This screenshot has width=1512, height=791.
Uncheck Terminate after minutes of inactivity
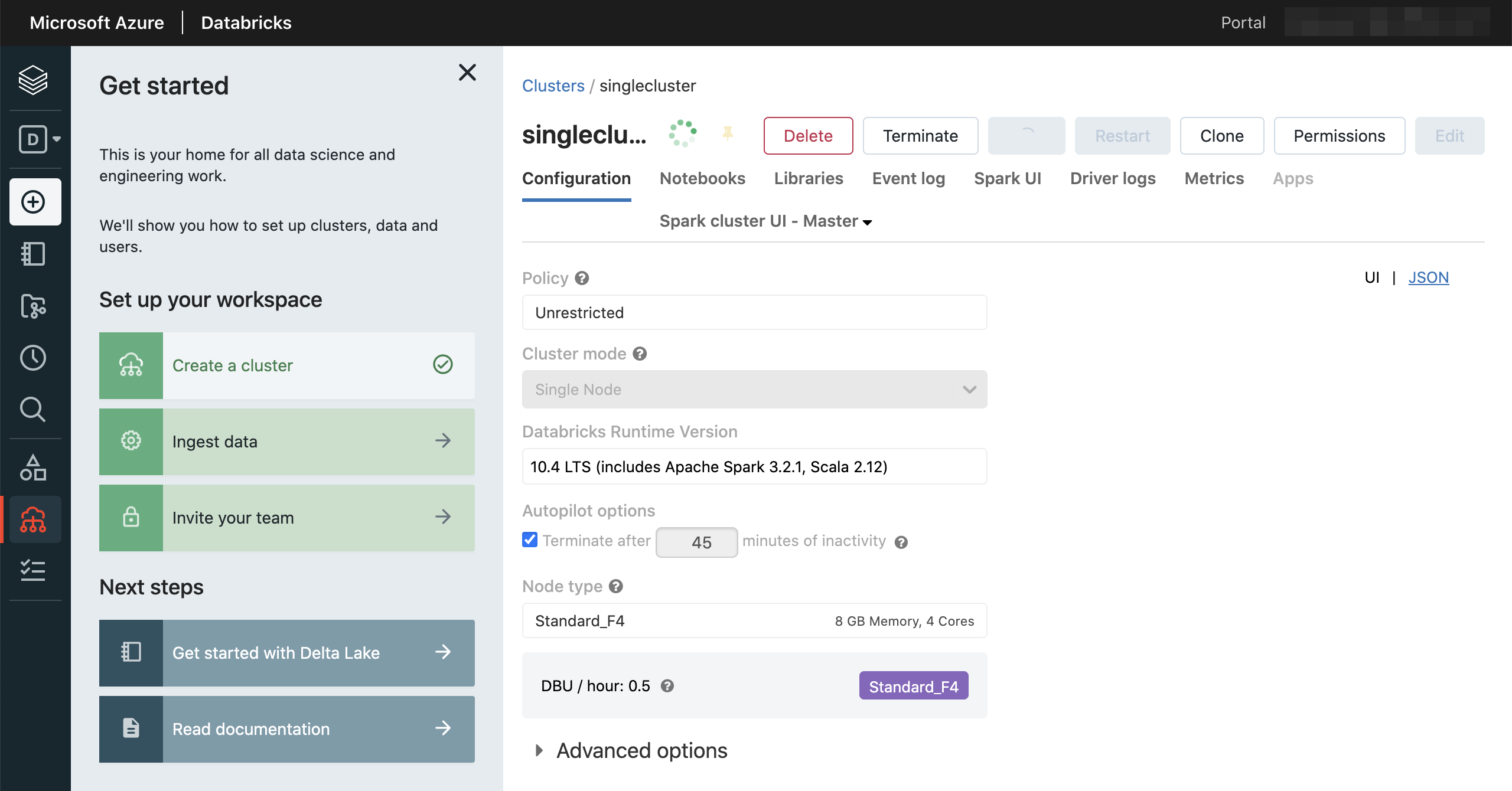[x=529, y=540]
